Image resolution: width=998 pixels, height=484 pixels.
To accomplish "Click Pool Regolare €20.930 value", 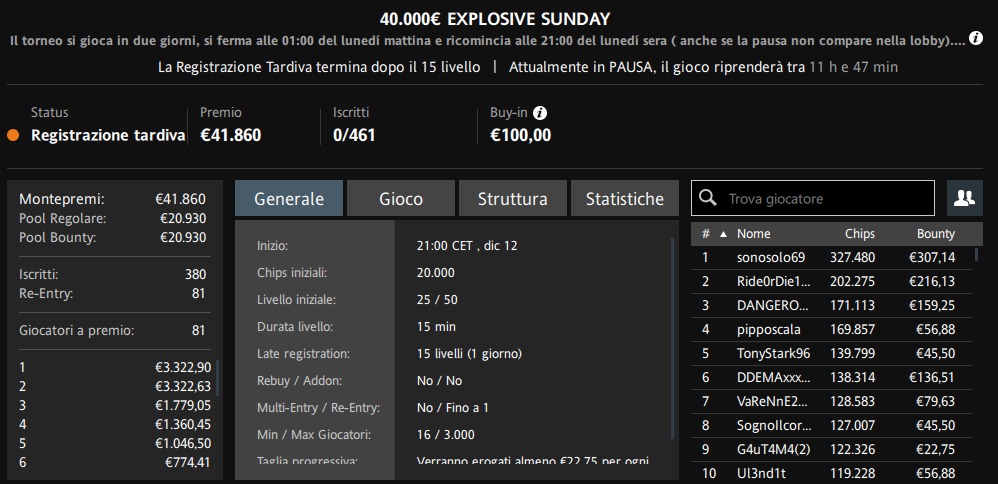I will coord(183,218).
